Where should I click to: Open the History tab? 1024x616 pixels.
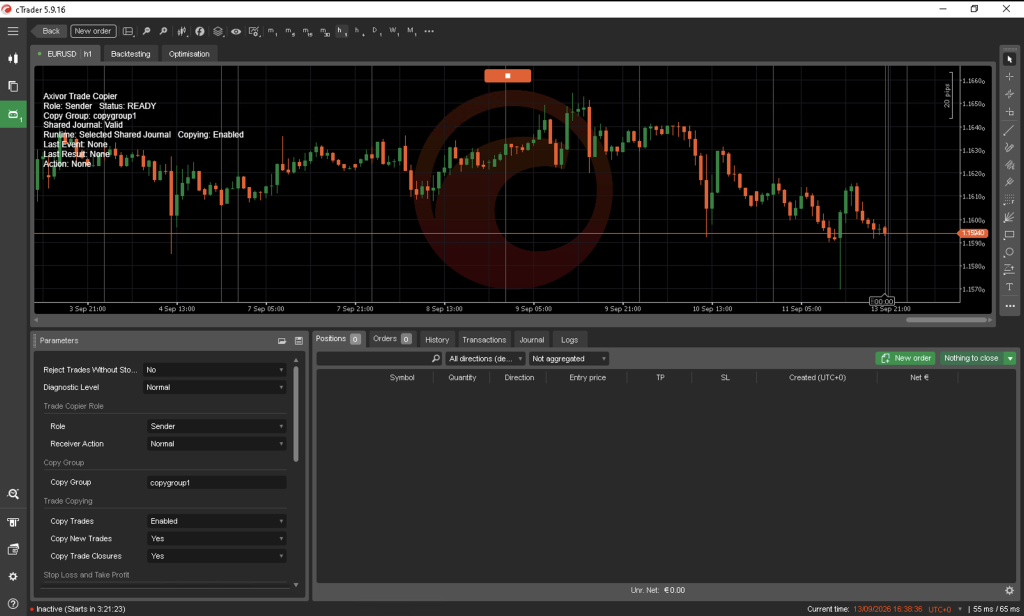pos(437,340)
